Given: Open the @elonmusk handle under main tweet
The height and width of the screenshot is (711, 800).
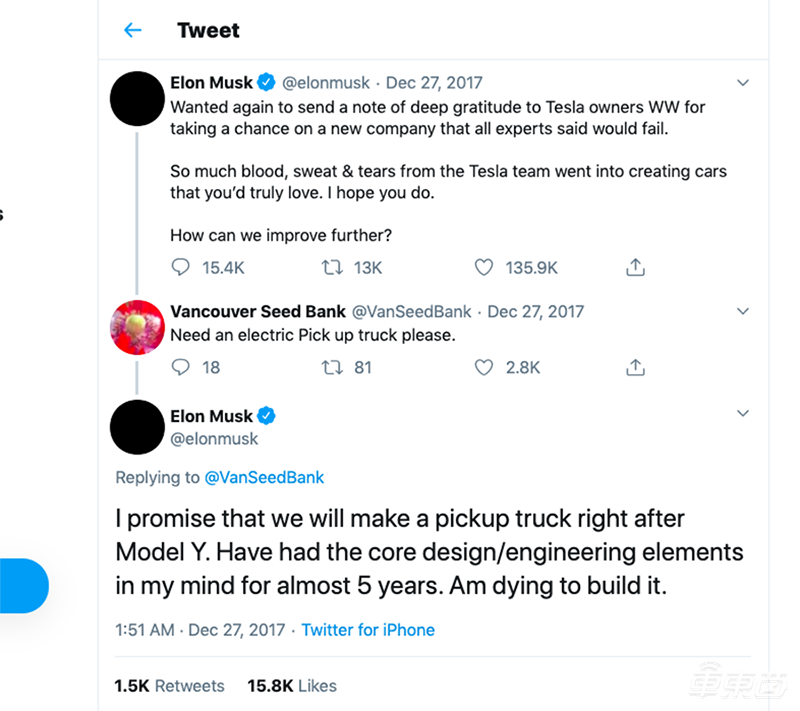Looking at the screenshot, I should point(214,438).
